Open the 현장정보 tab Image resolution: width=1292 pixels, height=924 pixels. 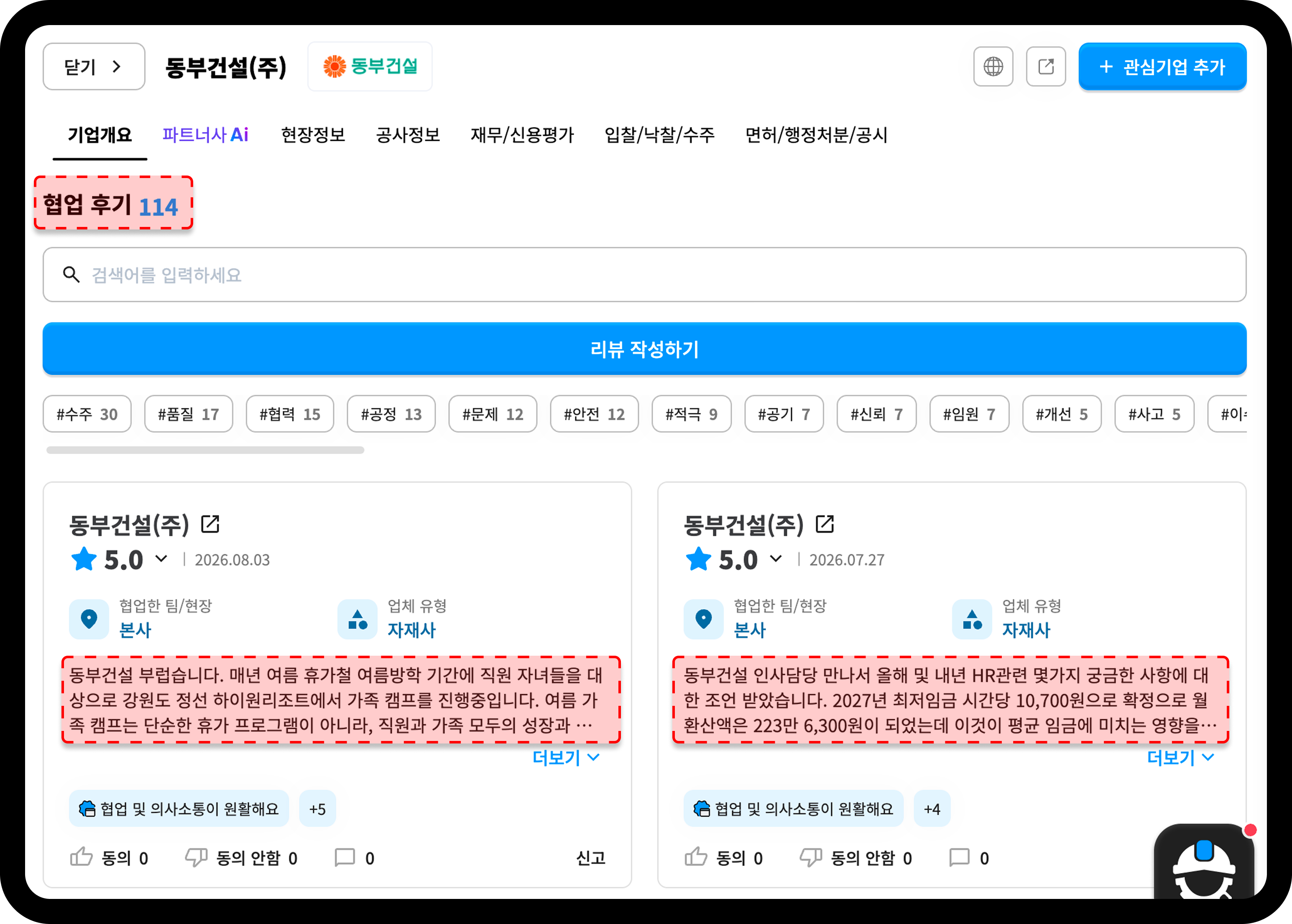pyautogui.click(x=314, y=135)
